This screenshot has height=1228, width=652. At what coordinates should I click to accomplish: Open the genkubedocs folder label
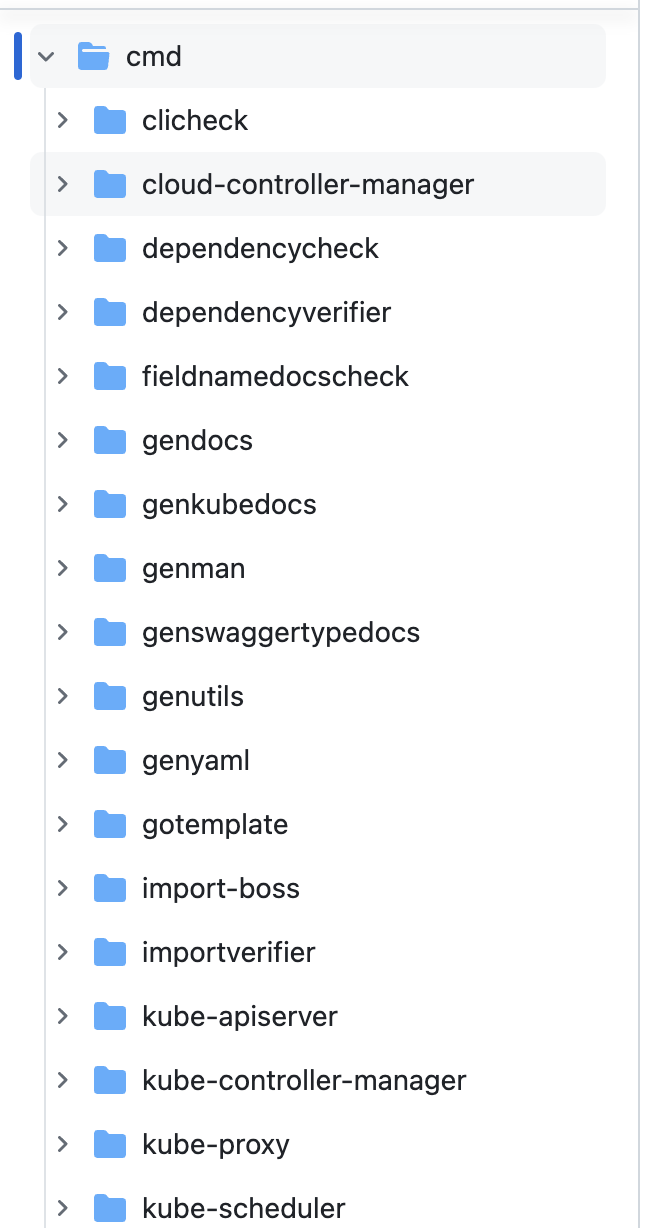point(229,505)
